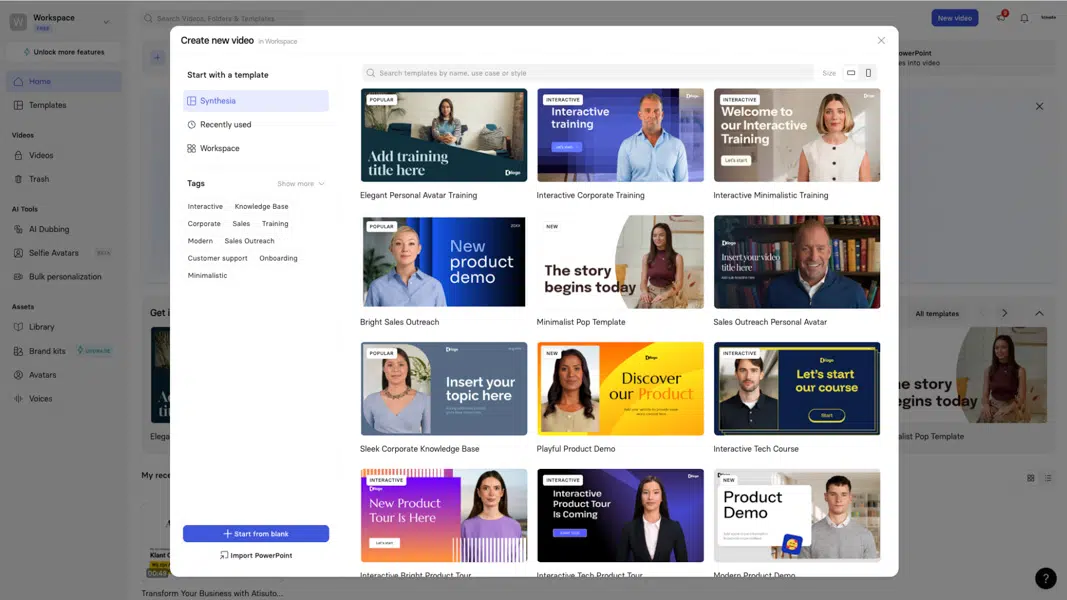1067x600 pixels.
Task: Open the notifications bell icon
Action: tap(1024, 18)
